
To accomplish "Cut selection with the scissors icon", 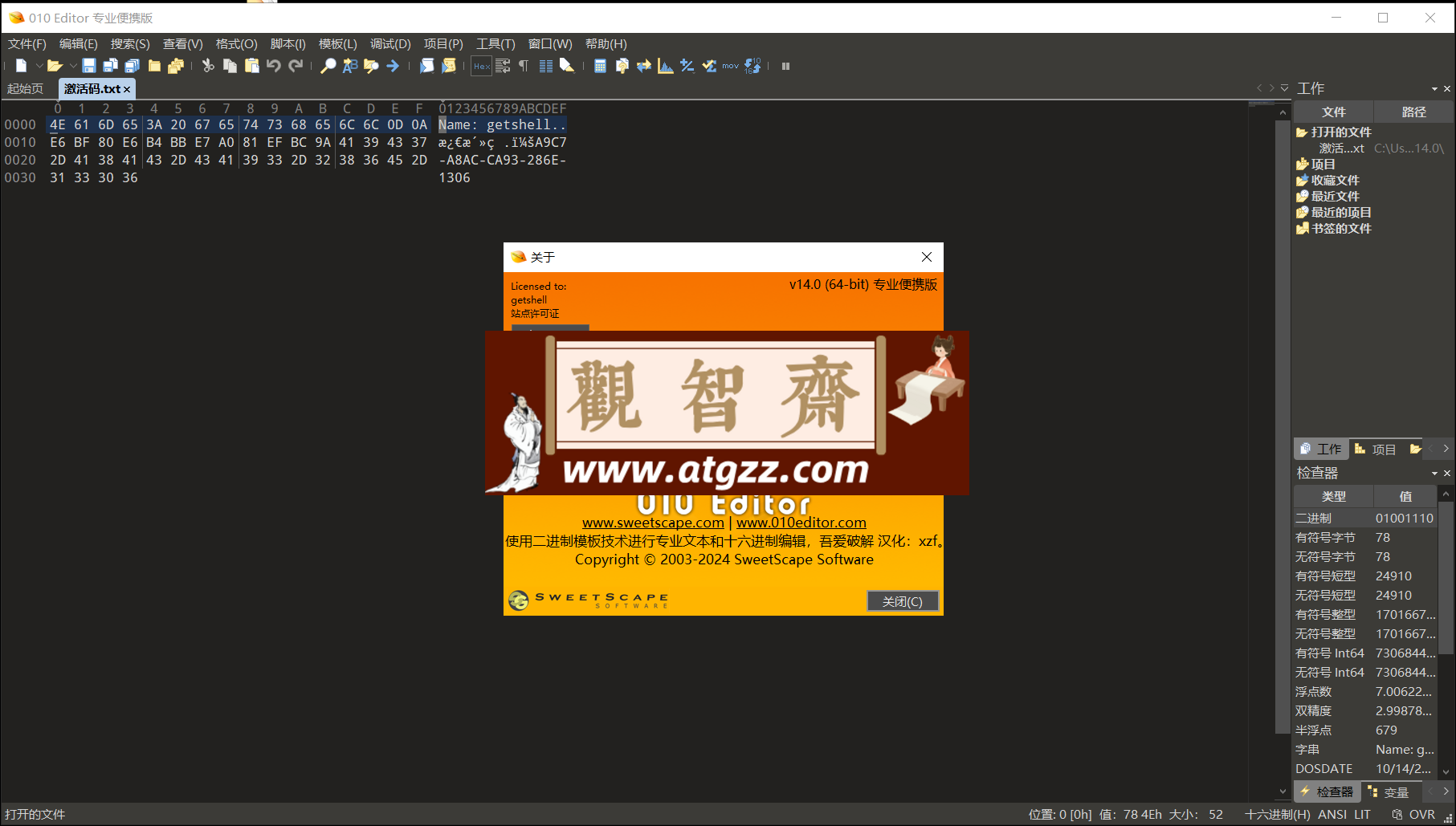I will [208, 66].
